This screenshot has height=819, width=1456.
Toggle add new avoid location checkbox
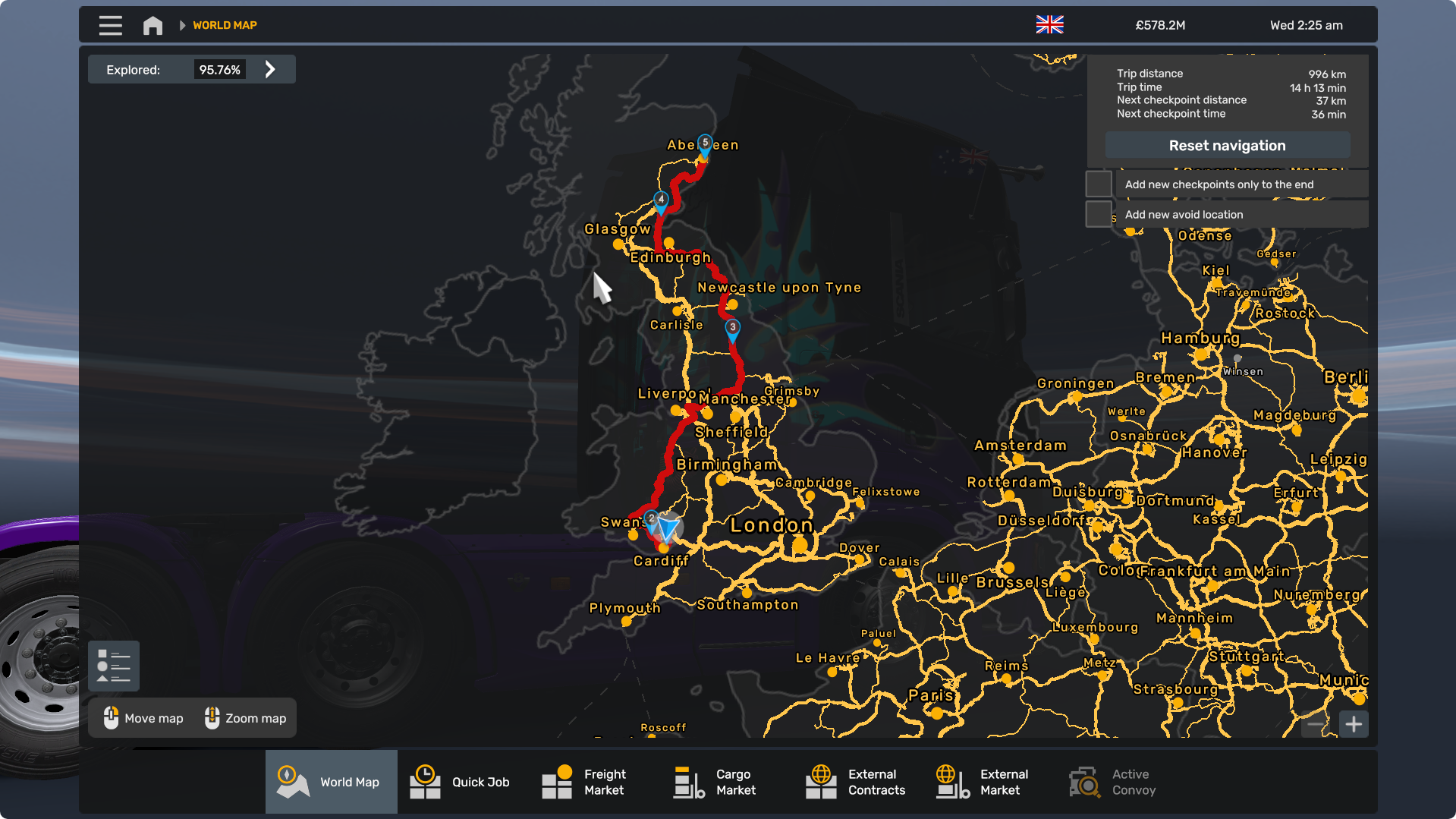point(1099,215)
